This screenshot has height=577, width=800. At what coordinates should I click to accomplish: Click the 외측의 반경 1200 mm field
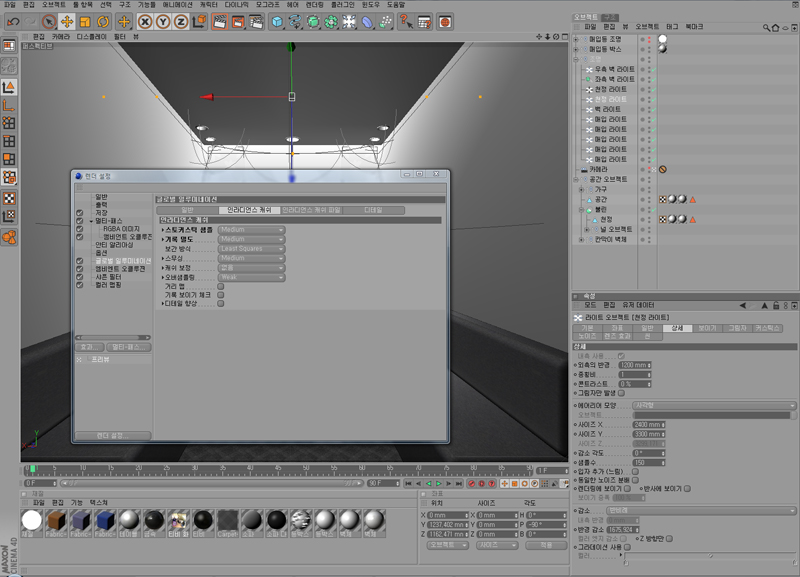[x=634, y=365]
